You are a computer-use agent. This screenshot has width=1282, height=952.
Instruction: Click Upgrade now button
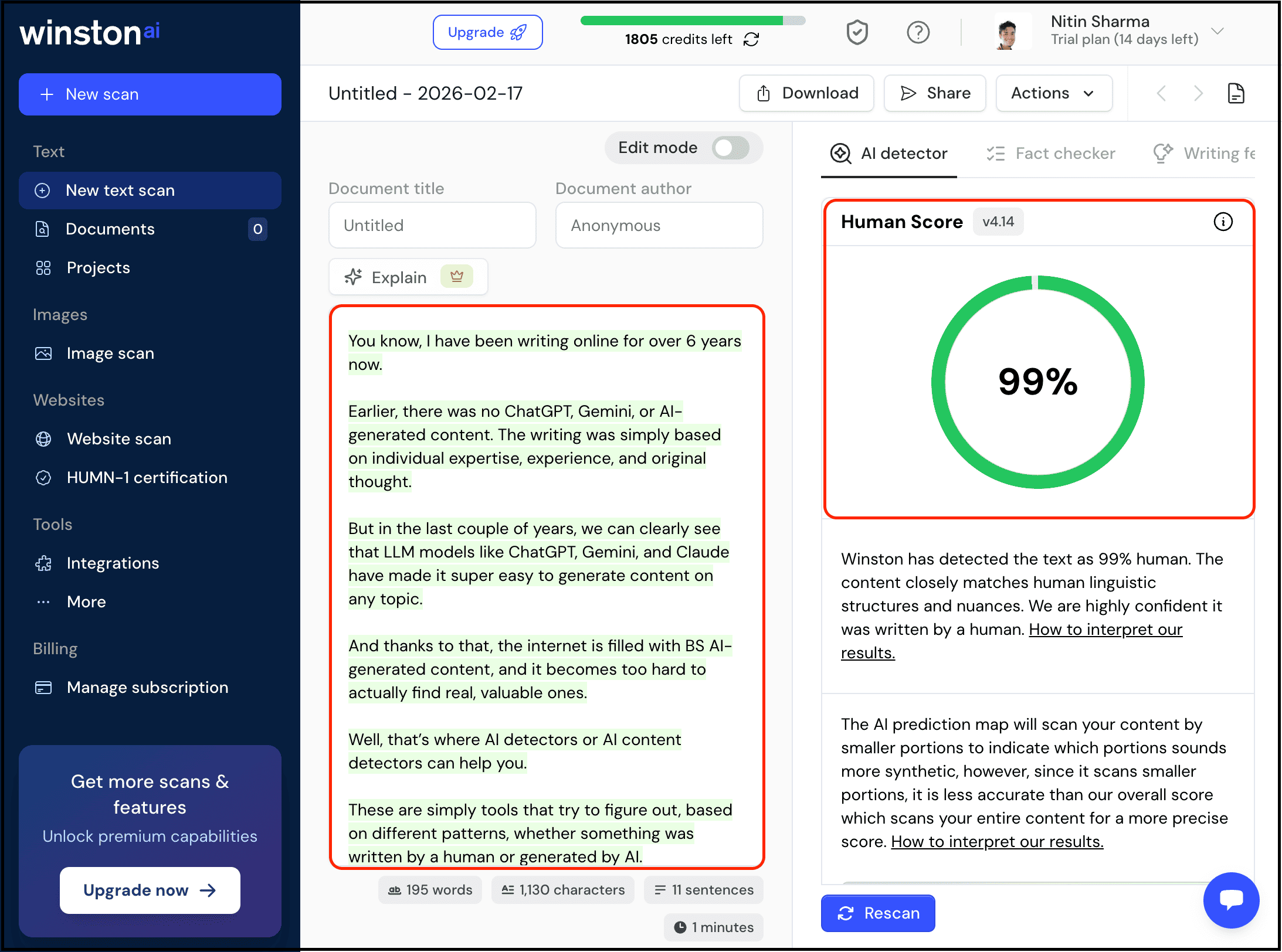click(150, 890)
